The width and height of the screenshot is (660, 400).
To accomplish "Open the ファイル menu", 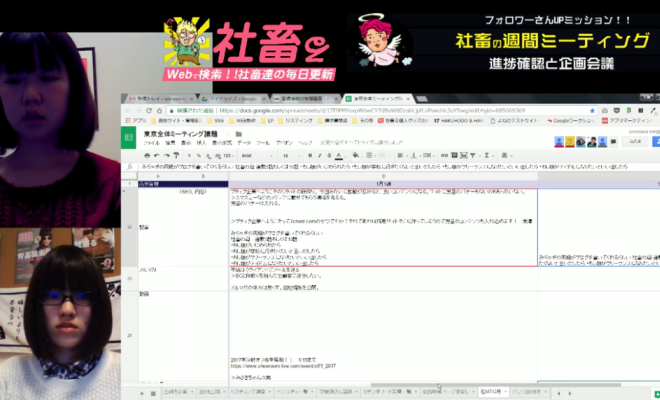I will pos(151,143).
